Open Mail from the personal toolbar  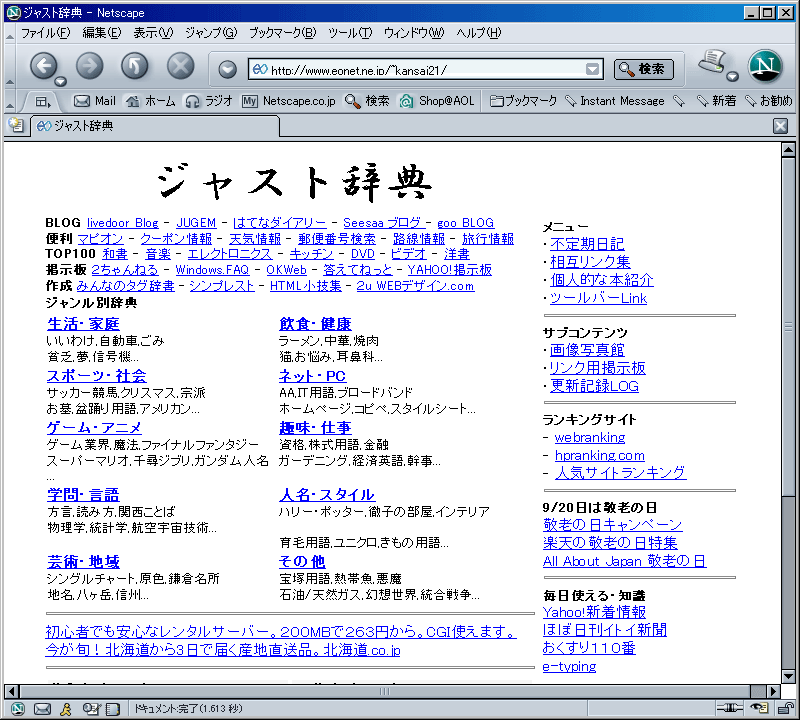(94, 101)
